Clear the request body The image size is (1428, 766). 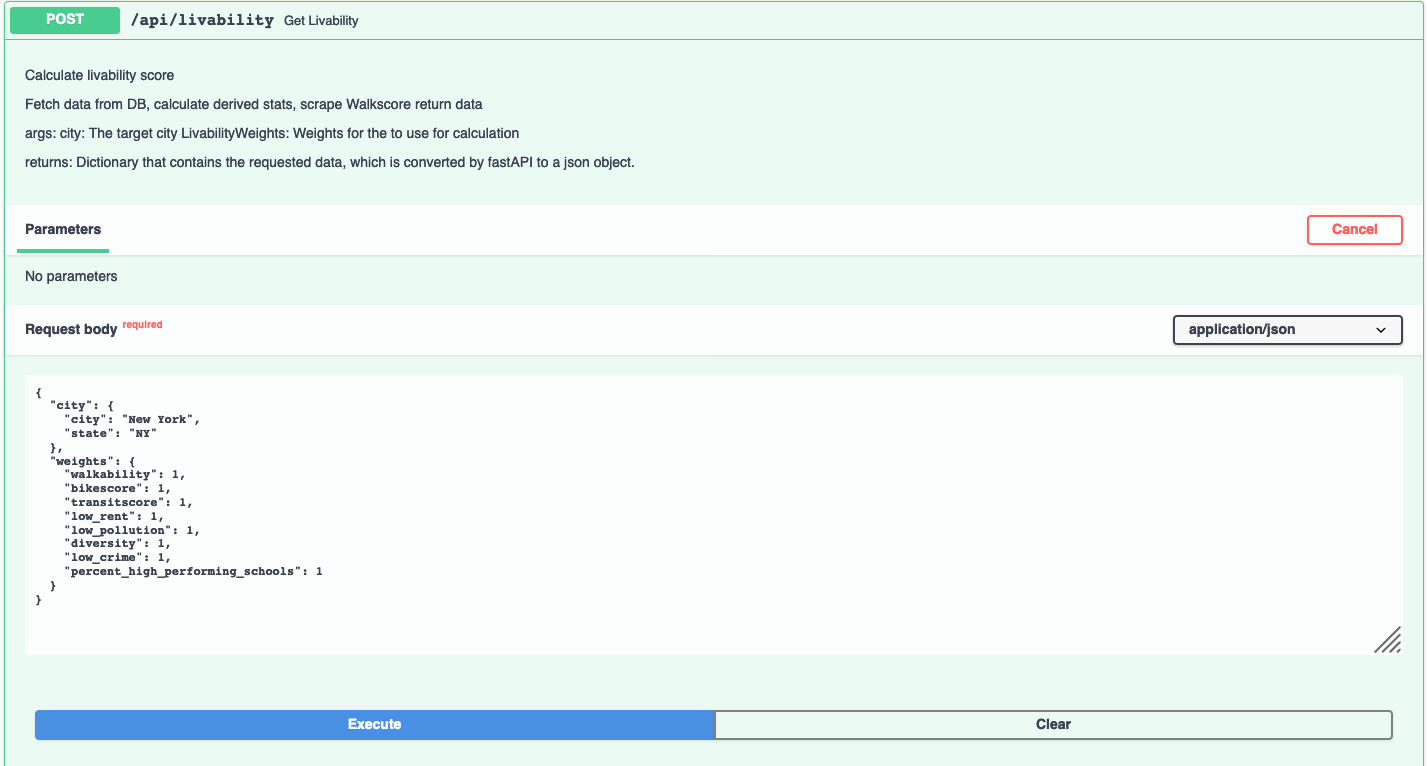pos(1053,724)
